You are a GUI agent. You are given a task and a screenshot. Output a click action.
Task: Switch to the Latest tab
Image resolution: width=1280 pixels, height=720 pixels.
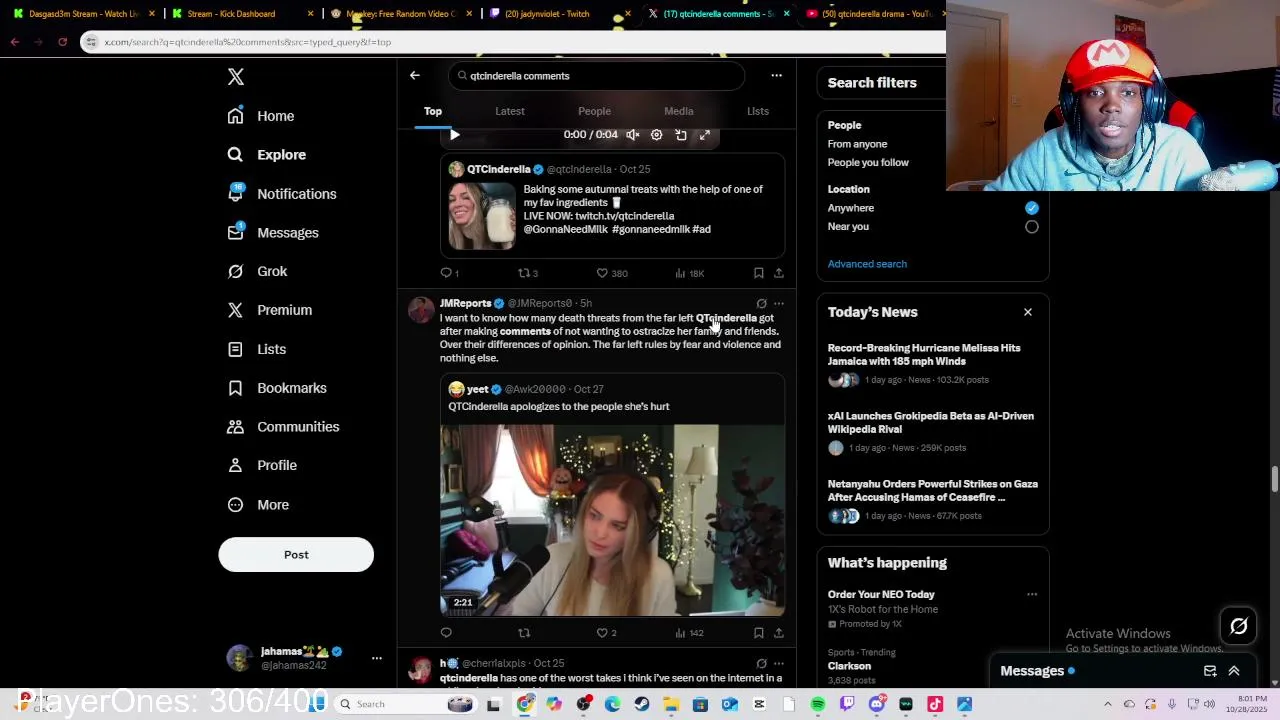[x=510, y=111]
